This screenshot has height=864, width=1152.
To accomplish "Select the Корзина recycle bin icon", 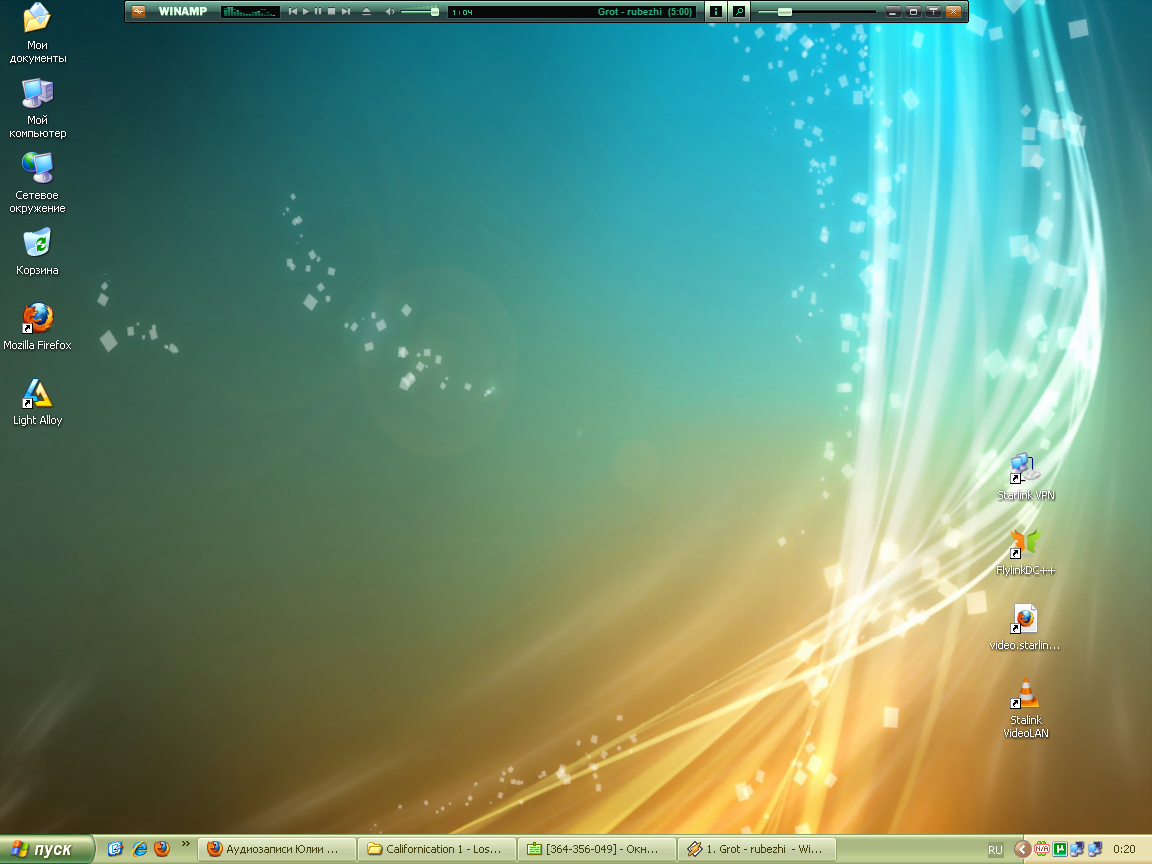I will tap(37, 252).
